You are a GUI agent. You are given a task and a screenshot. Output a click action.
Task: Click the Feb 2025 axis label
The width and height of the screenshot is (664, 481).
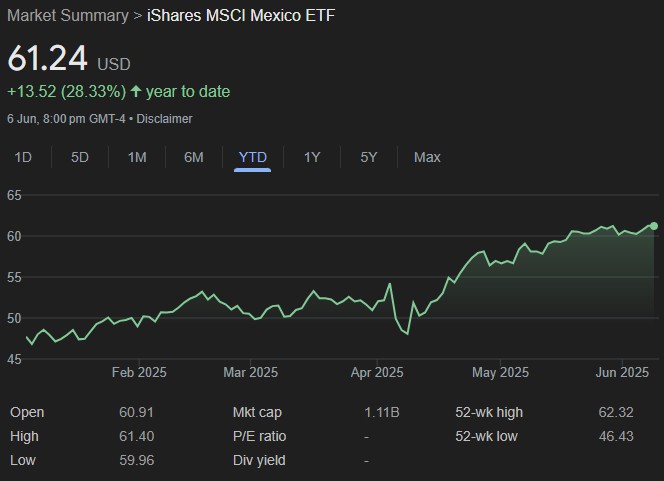[139, 373]
